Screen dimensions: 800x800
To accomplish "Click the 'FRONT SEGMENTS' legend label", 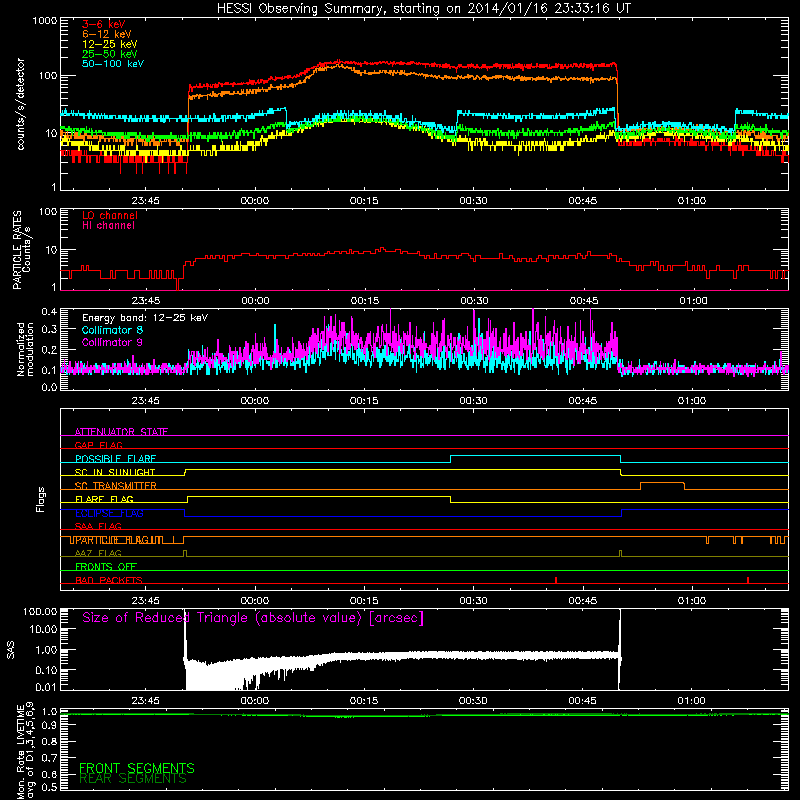I will (x=137, y=768).
